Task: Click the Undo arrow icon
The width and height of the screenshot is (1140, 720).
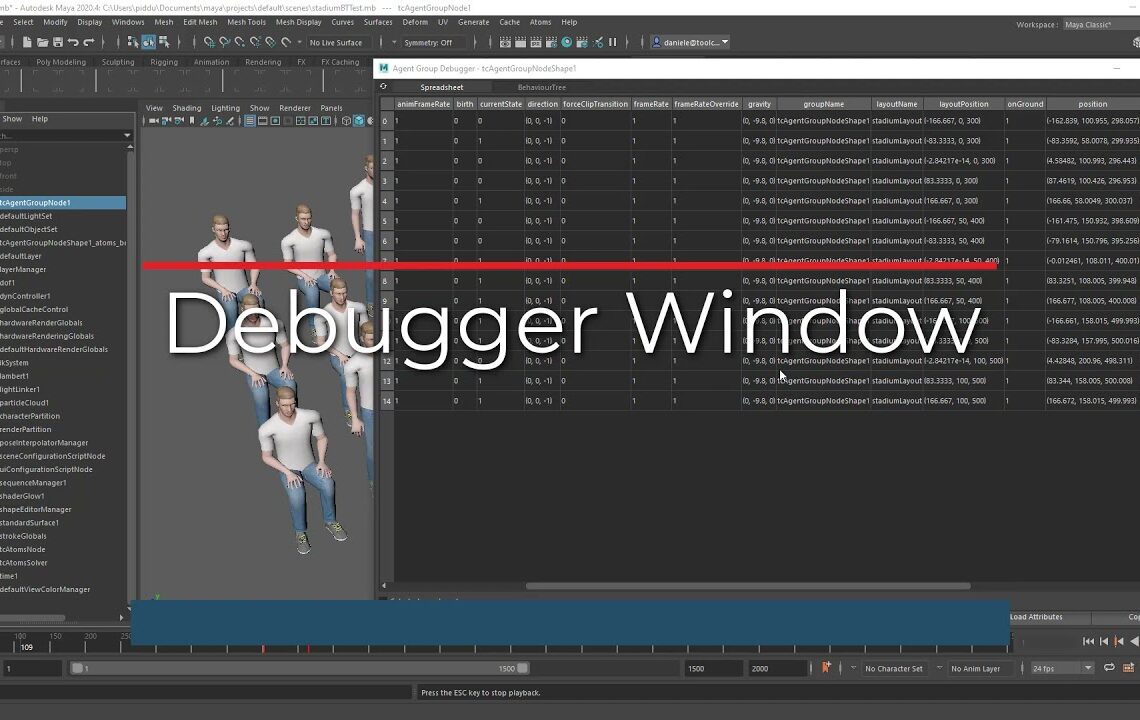Action: pyautogui.click(x=73, y=42)
